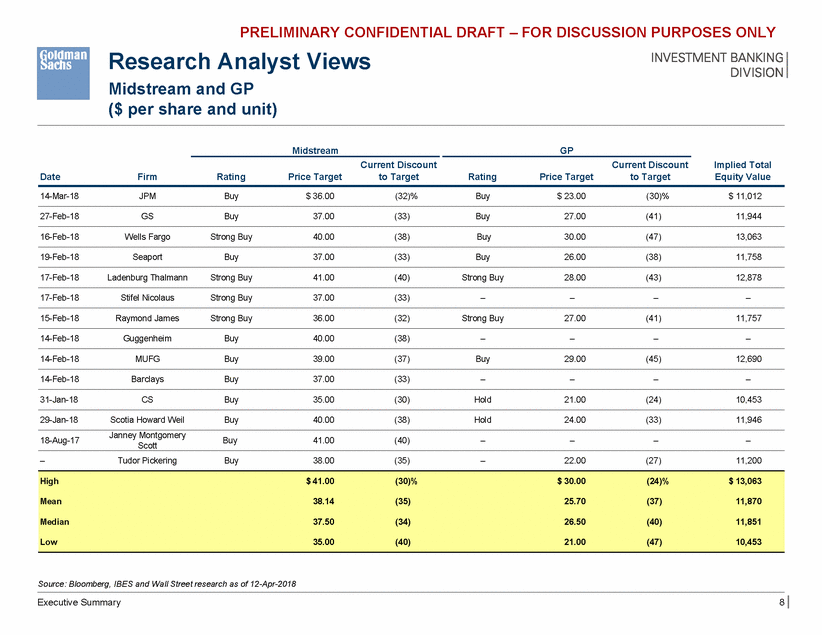Viewport: 822px width, 635px height.
Task: Click the 'Mean' summary row label
Action: coord(51,501)
